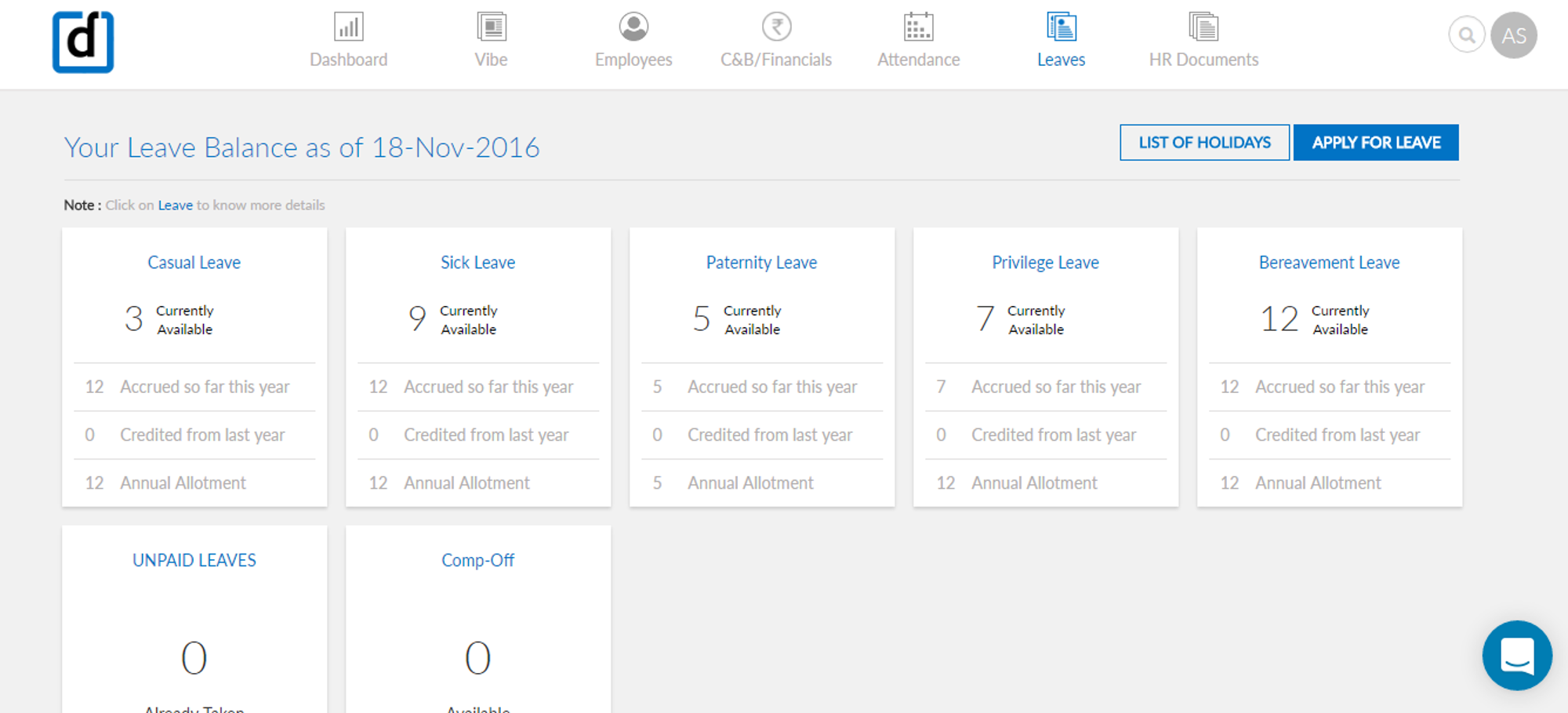Open Sick Leave details

pos(477,262)
